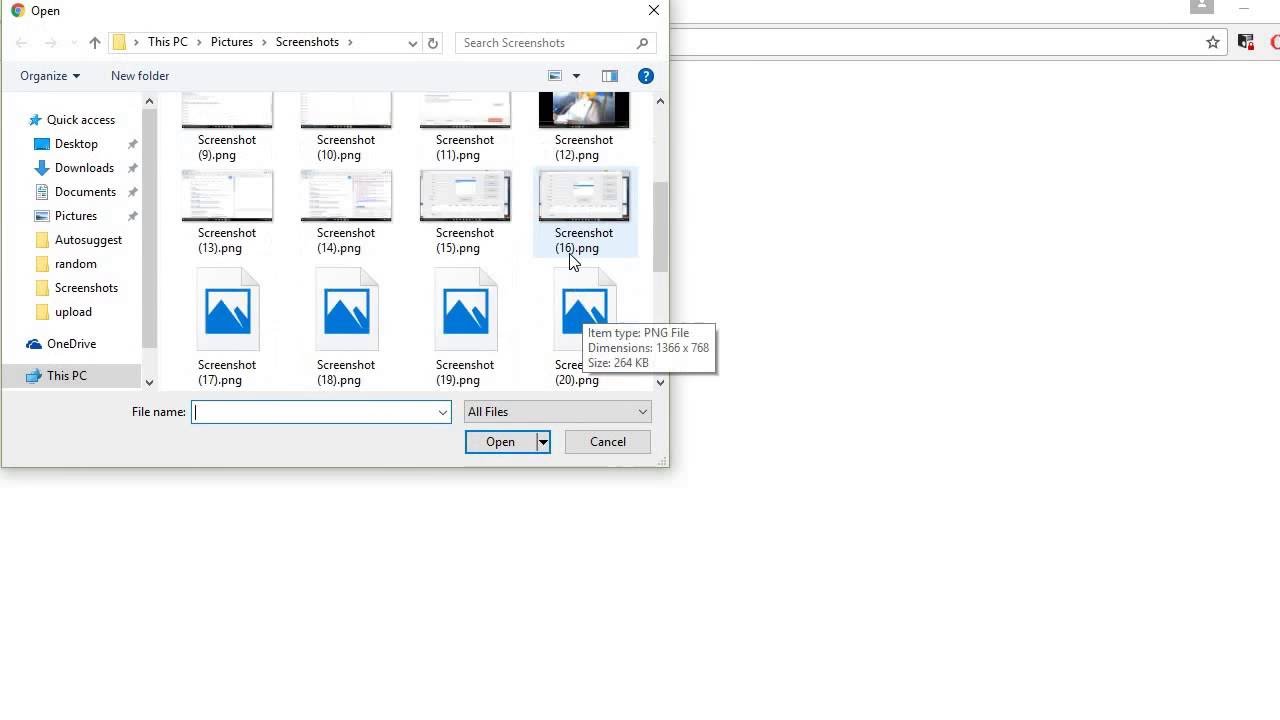Viewport: 1280px width, 720px height.
Task: Open the Organize menu
Action: (x=50, y=76)
